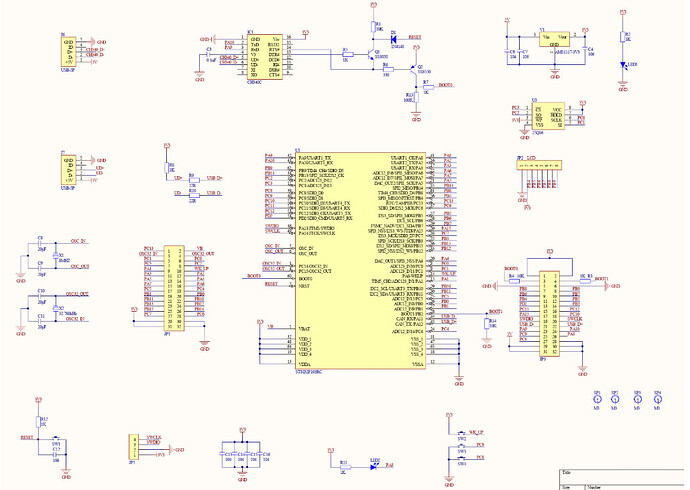Click decoupling capacitor C13
Viewport: 690px width, 490px height.
223,453
